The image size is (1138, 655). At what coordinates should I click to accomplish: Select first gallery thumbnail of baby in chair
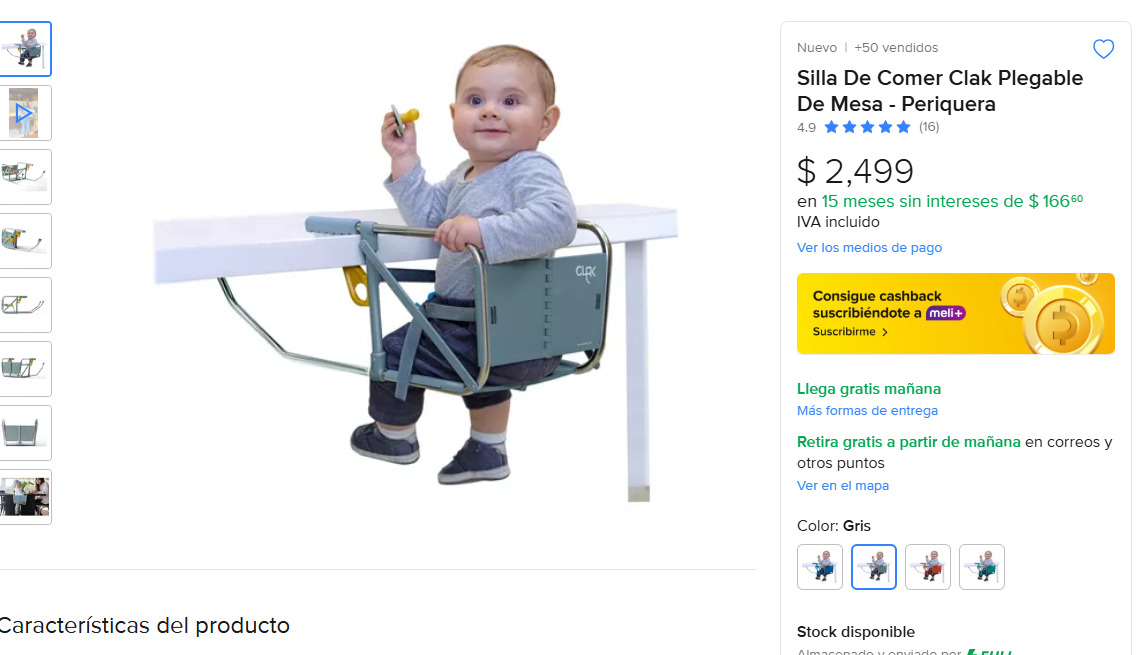(25, 49)
